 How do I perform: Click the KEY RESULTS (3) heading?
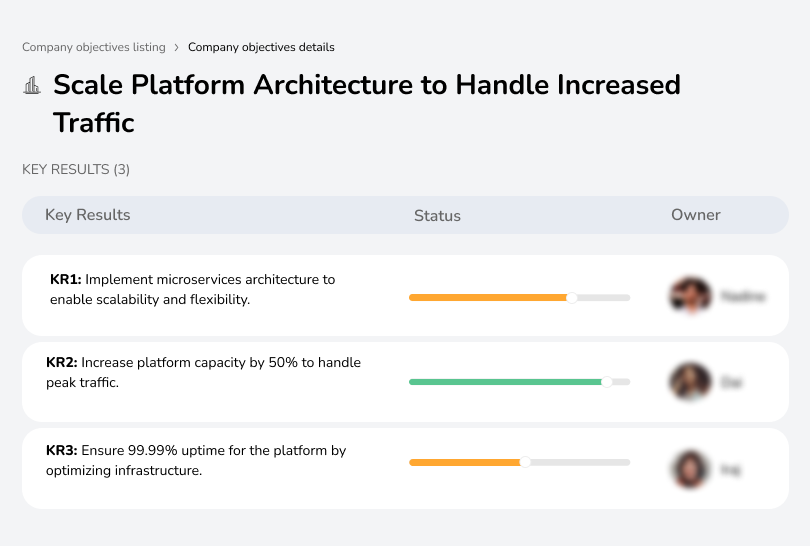point(76,169)
